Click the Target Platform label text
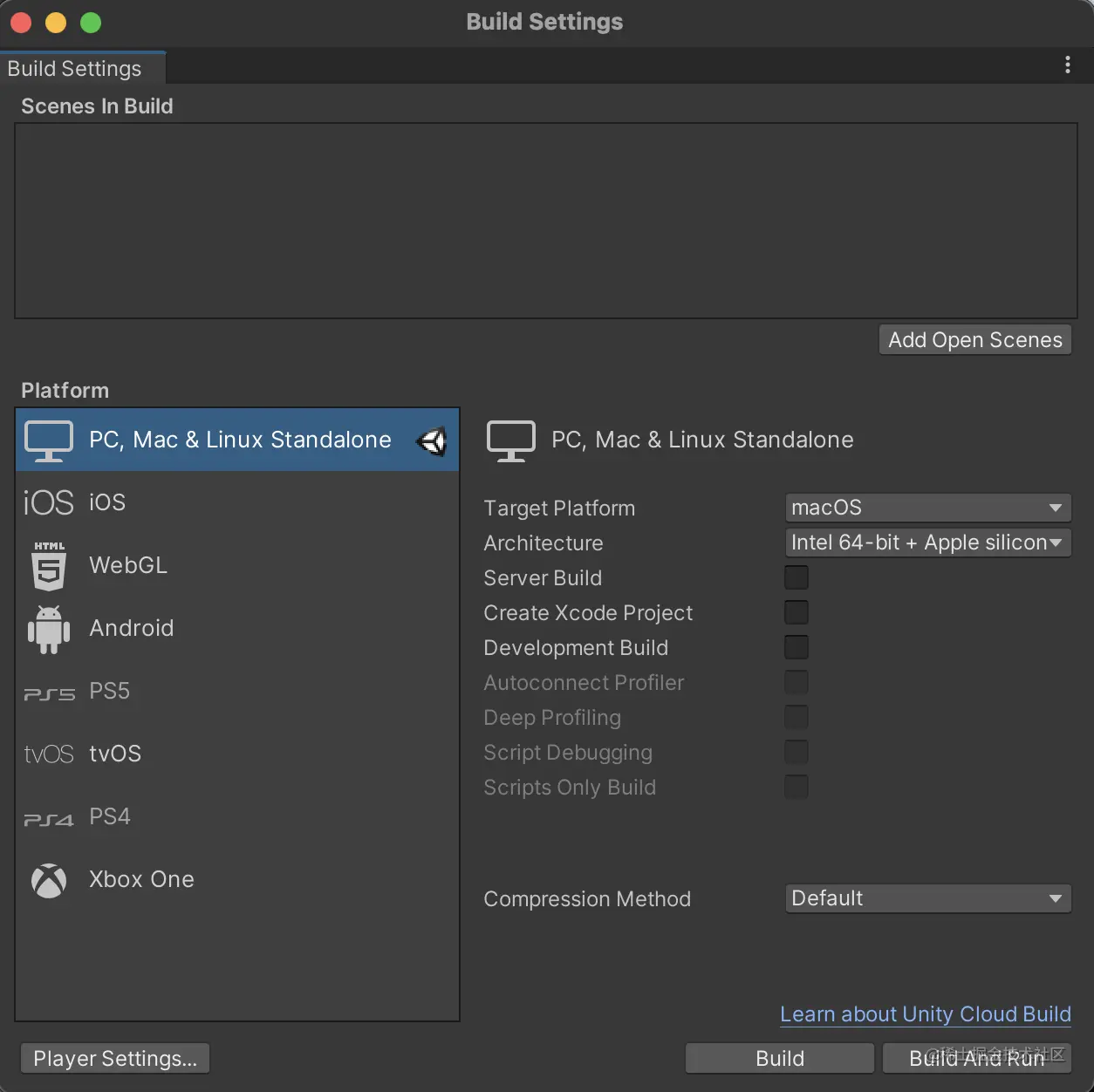Screen dimensions: 1094x1092 click(x=559, y=508)
